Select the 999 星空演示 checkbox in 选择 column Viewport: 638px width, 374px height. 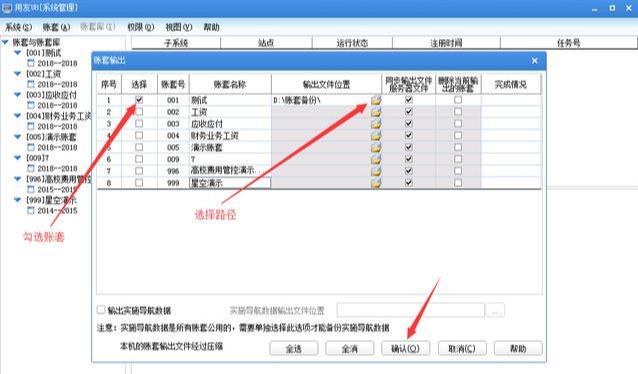click(139, 183)
